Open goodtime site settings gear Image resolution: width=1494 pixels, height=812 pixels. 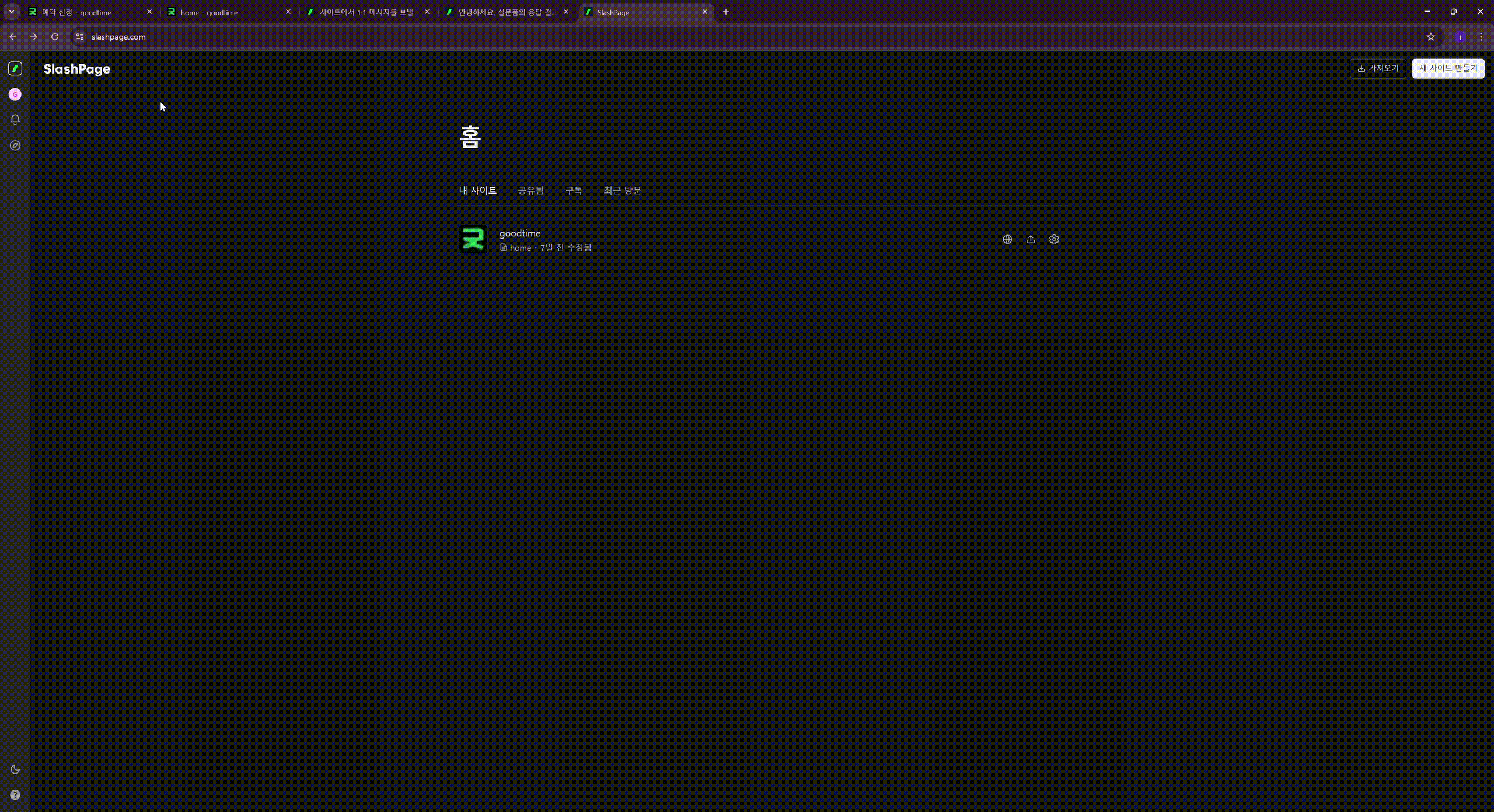point(1054,240)
